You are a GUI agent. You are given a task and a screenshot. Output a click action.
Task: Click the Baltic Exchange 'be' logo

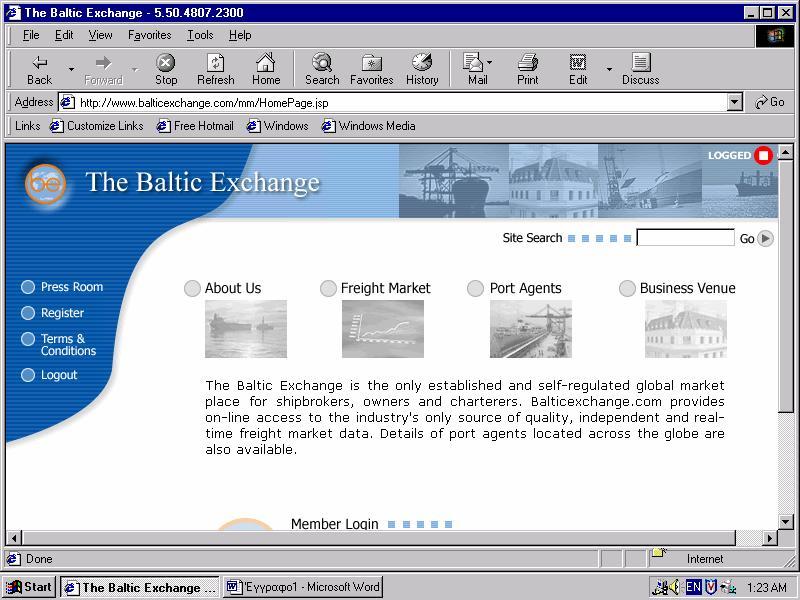pyautogui.click(x=45, y=184)
